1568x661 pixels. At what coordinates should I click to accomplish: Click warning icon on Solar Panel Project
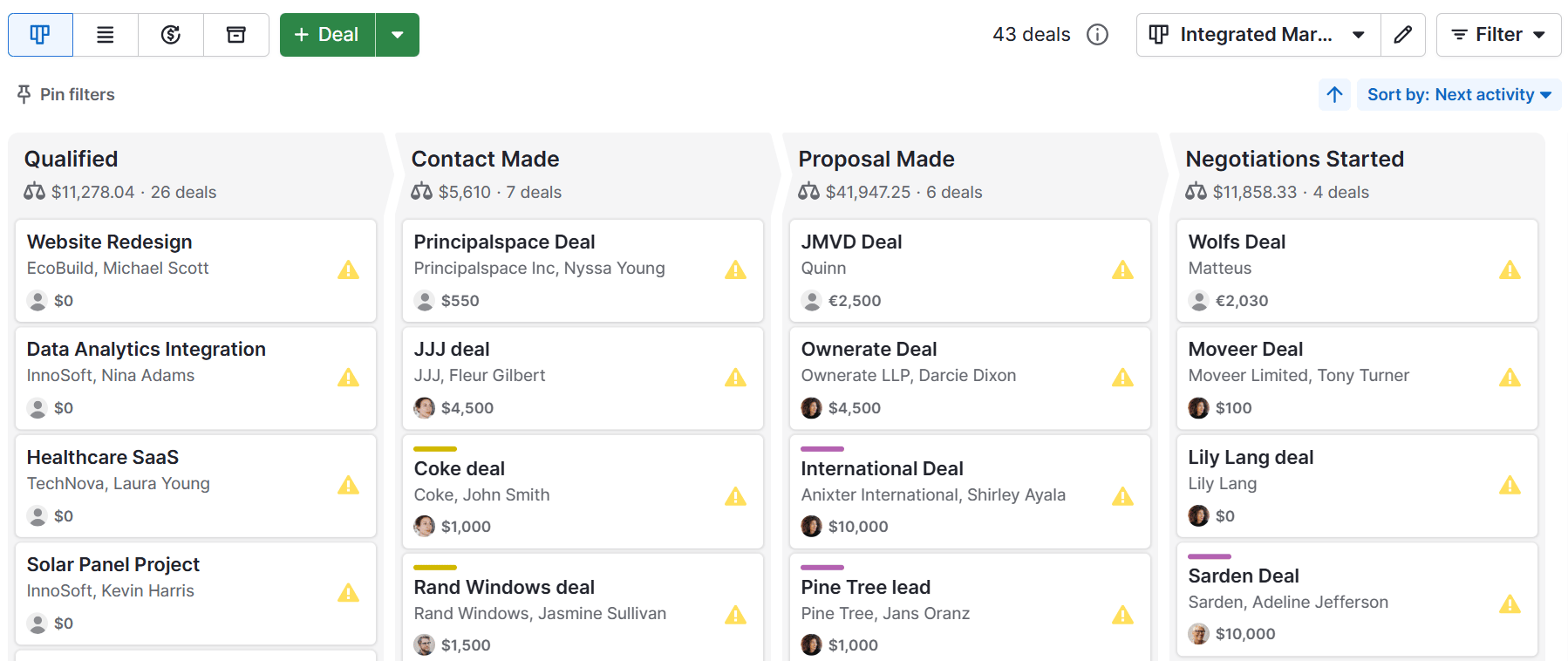[349, 592]
